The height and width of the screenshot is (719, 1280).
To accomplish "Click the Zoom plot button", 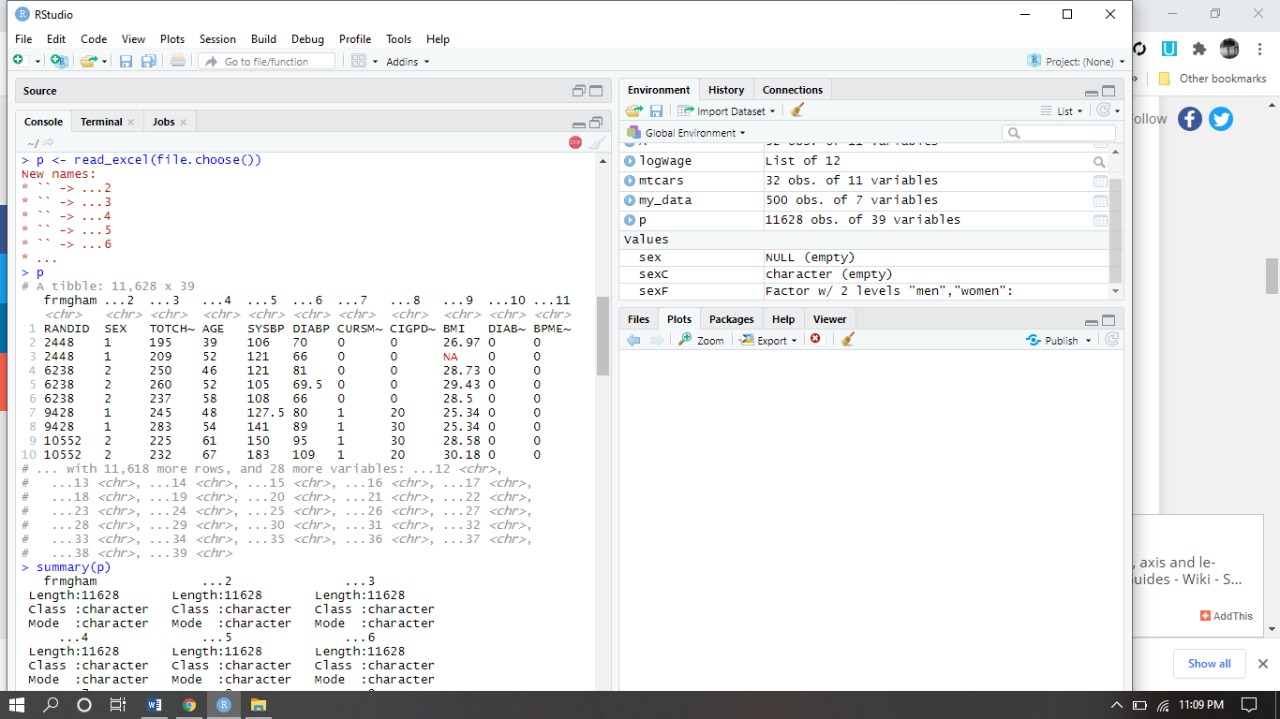I will 701,340.
